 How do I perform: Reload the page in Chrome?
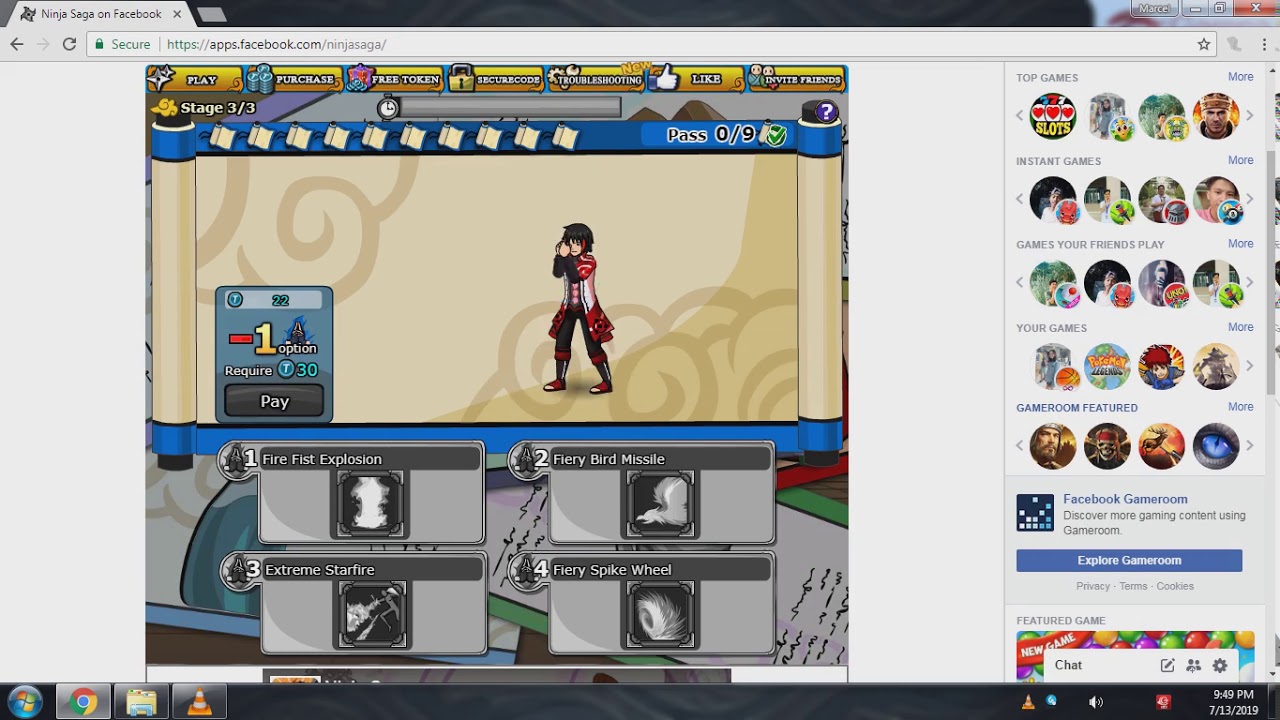coord(69,44)
